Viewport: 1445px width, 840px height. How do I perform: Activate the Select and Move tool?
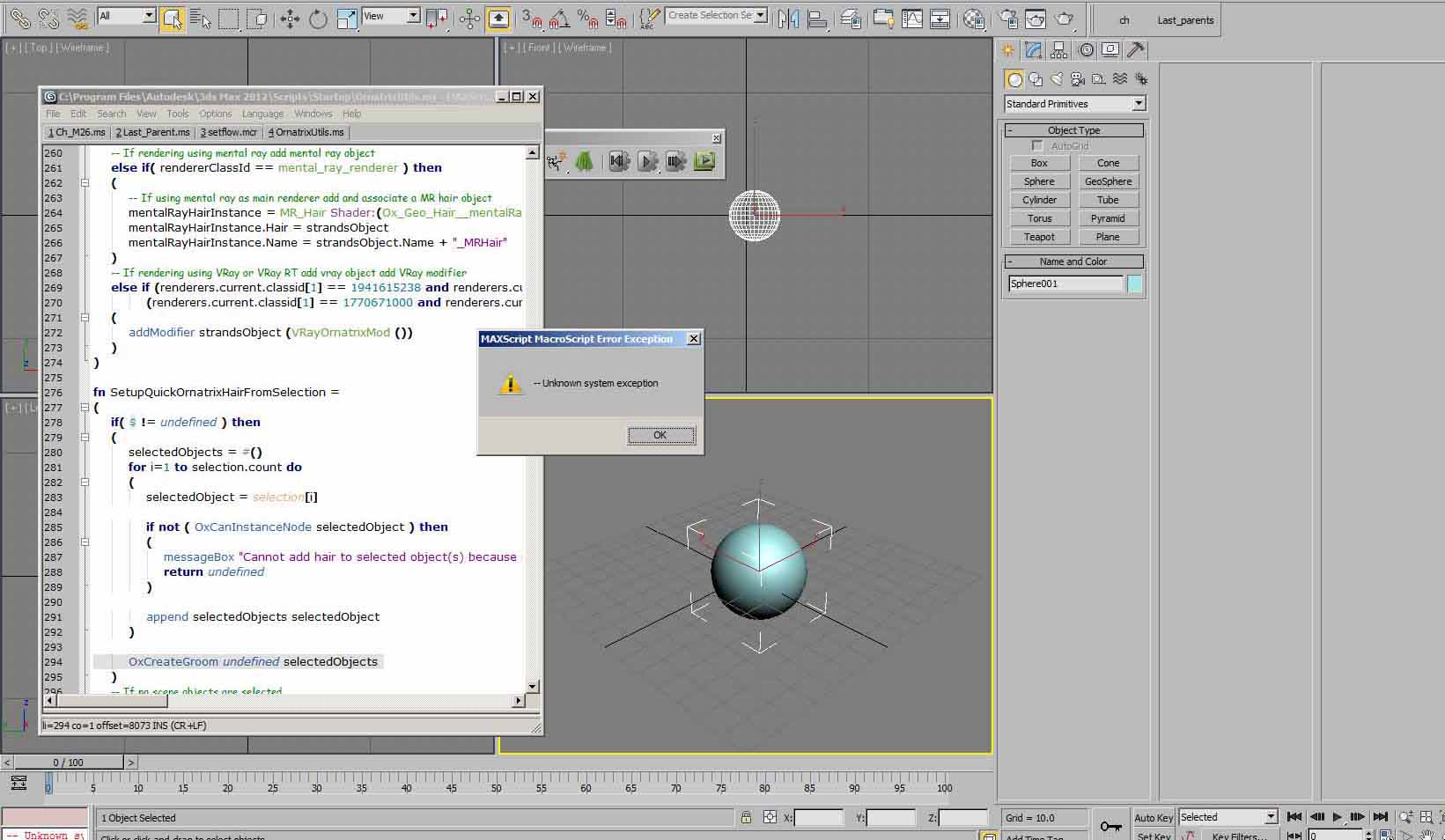290,18
